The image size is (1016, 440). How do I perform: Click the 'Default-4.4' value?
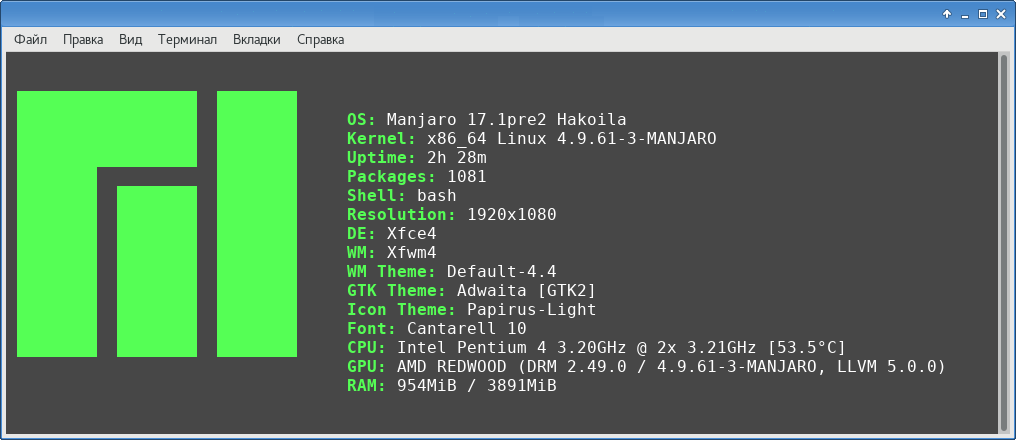pyautogui.click(x=502, y=271)
